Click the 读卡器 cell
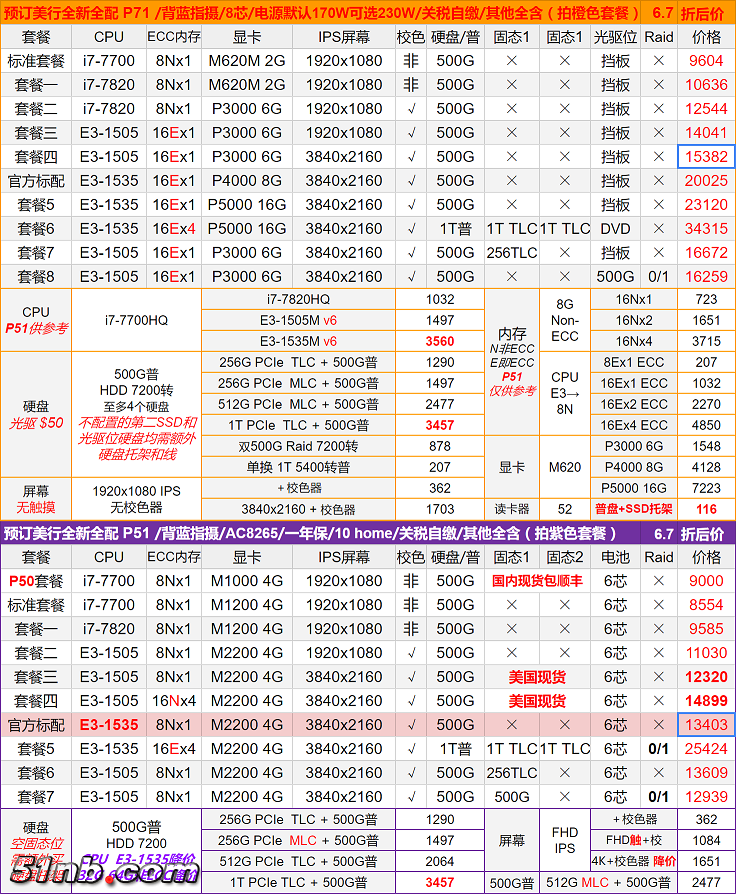The width and height of the screenshot is (736, 894). click(x=511, y=509)
